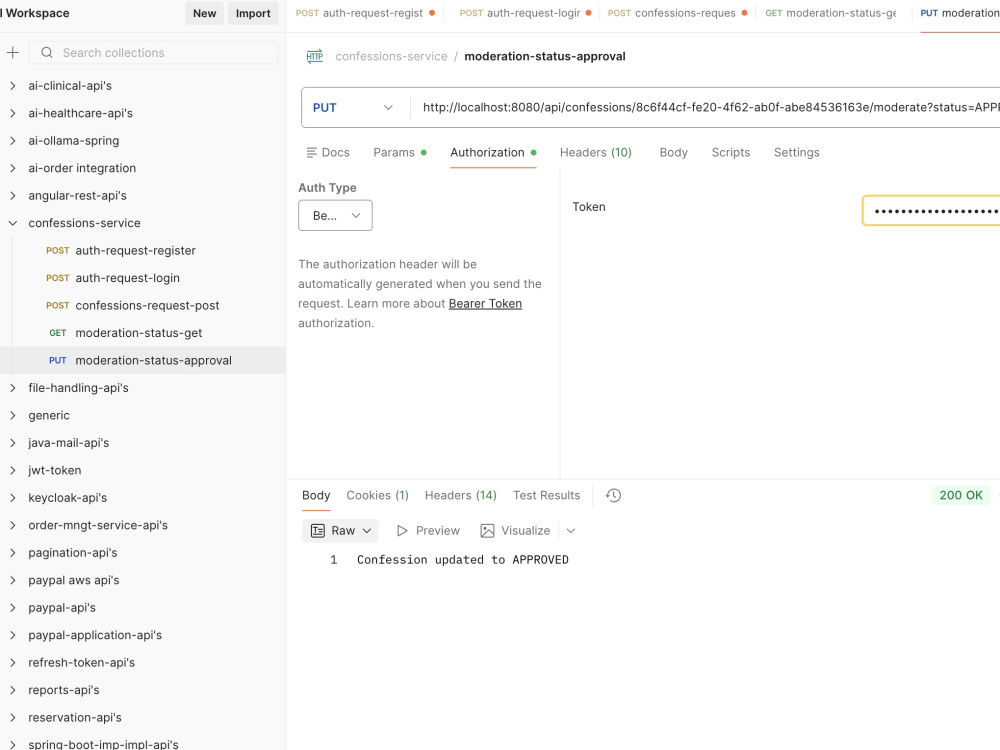
Task: Open order-mngt-service-api's collection
Action: [98, 526]
